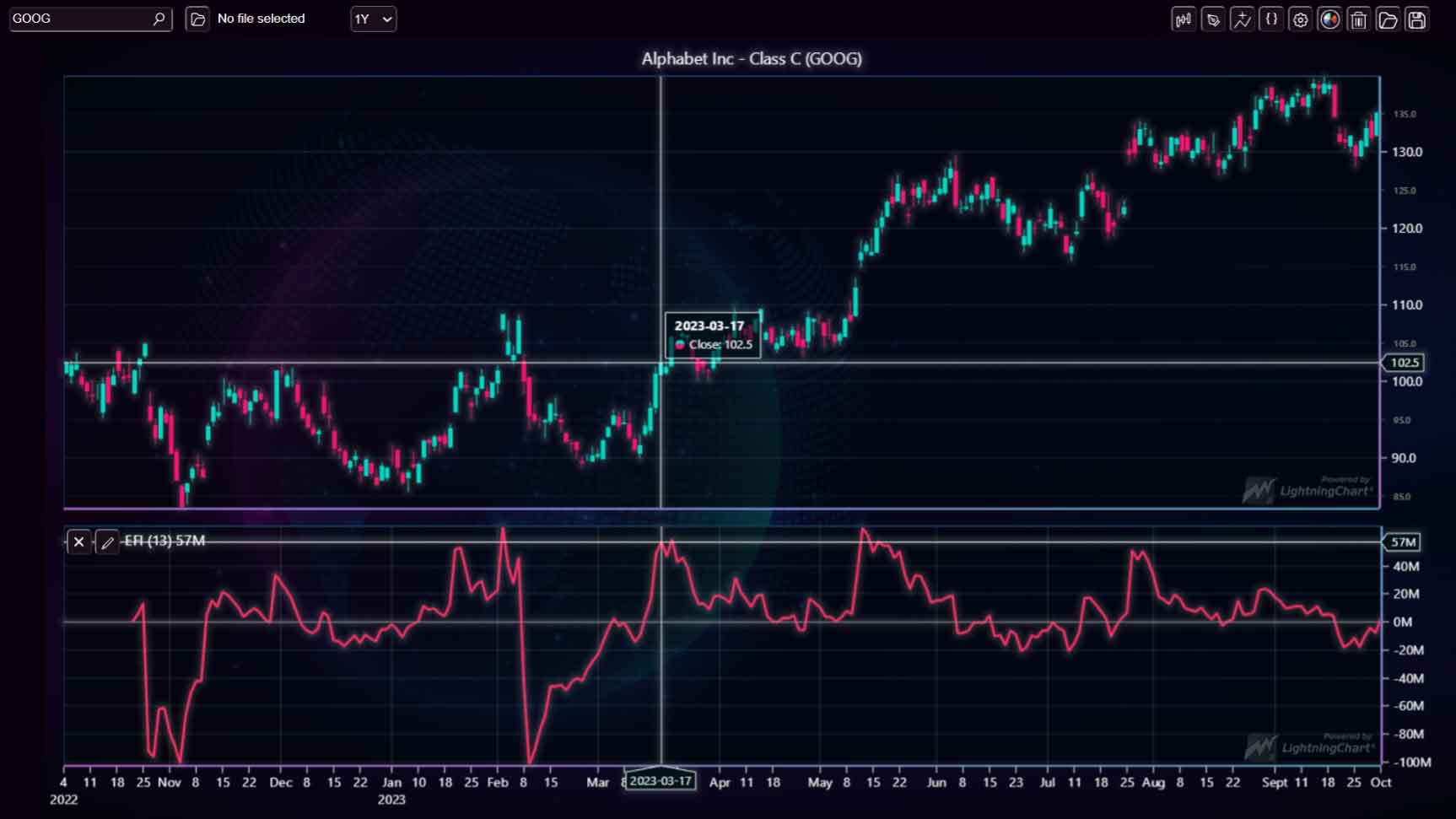Expand the 1Y time range dropdown

click(x=374, y=19)
